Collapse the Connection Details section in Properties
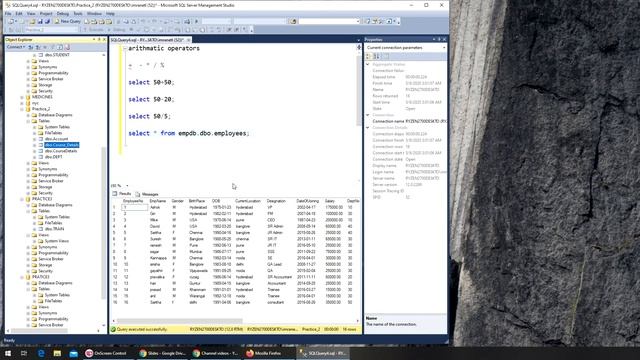Image resolution: width=640 pixels, height=360 pixels. pyautogui.click(x=368, y=128)
